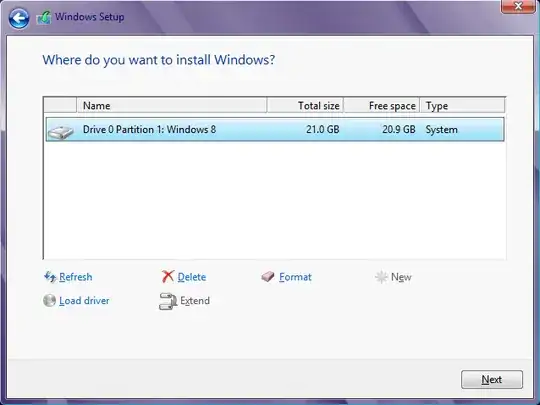This screenshot has height=405, width=540.
Task: Click the disc Load driver icon
Action: click(50, 300)
